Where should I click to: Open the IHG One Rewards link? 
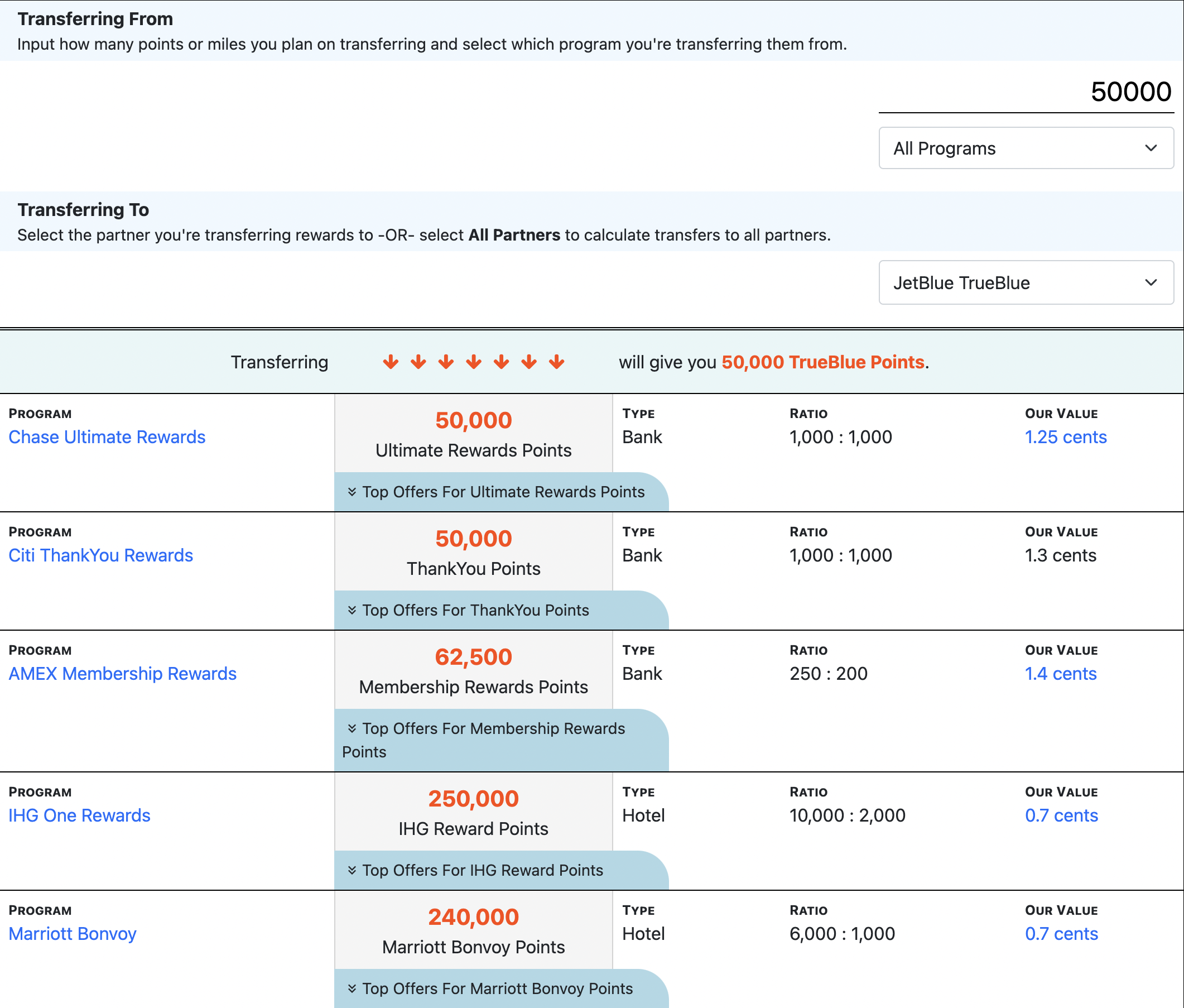pos(79,815)
